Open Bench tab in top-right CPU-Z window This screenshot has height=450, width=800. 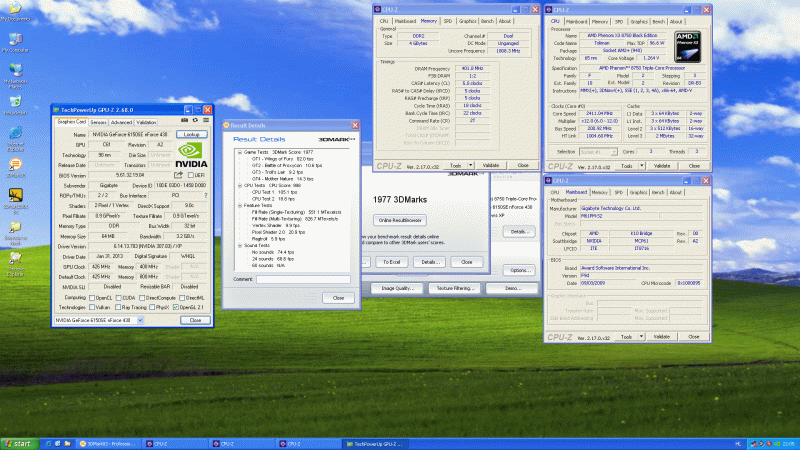(x=659, y=22)
